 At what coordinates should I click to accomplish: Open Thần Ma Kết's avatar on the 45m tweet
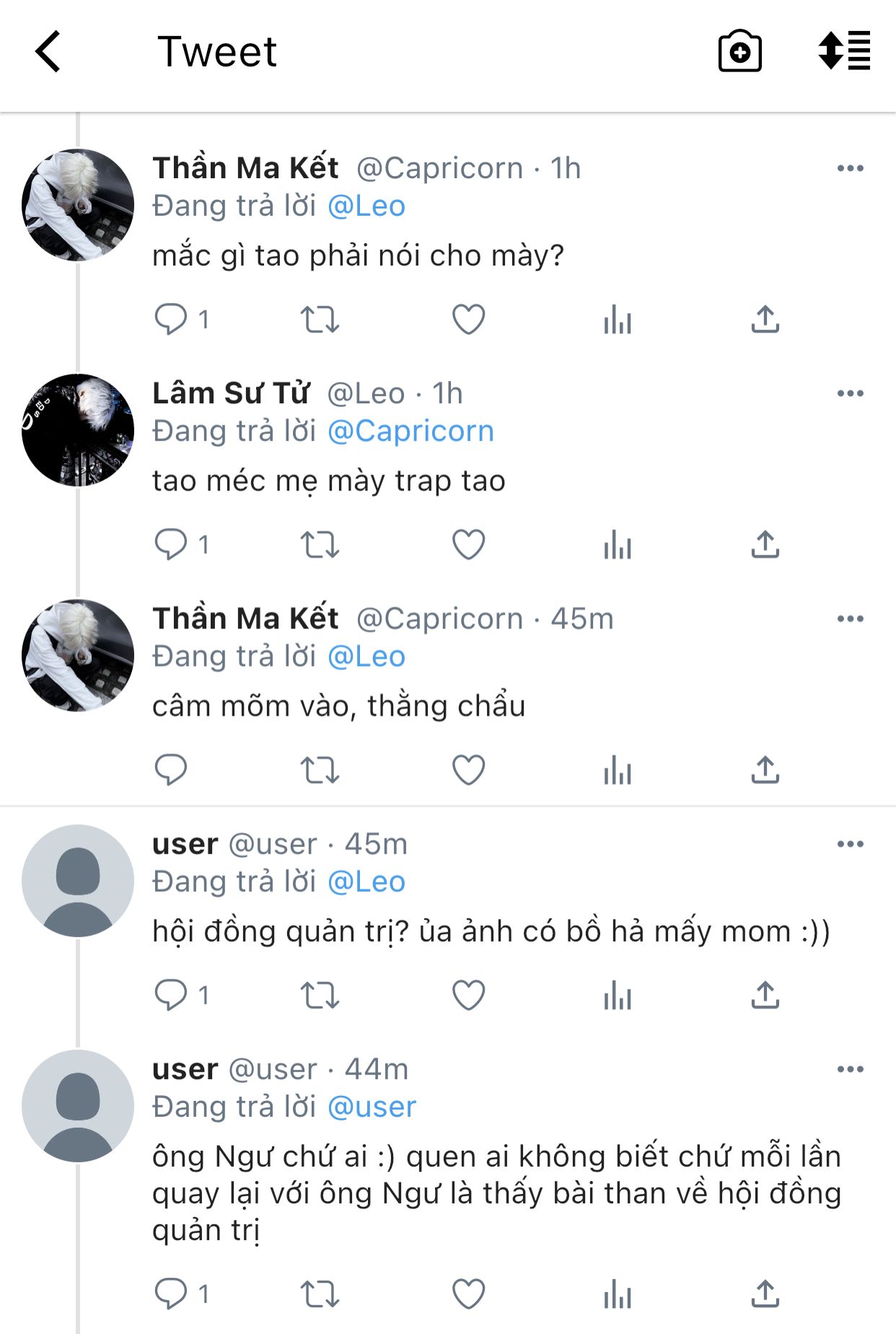(x=78, y=655)
